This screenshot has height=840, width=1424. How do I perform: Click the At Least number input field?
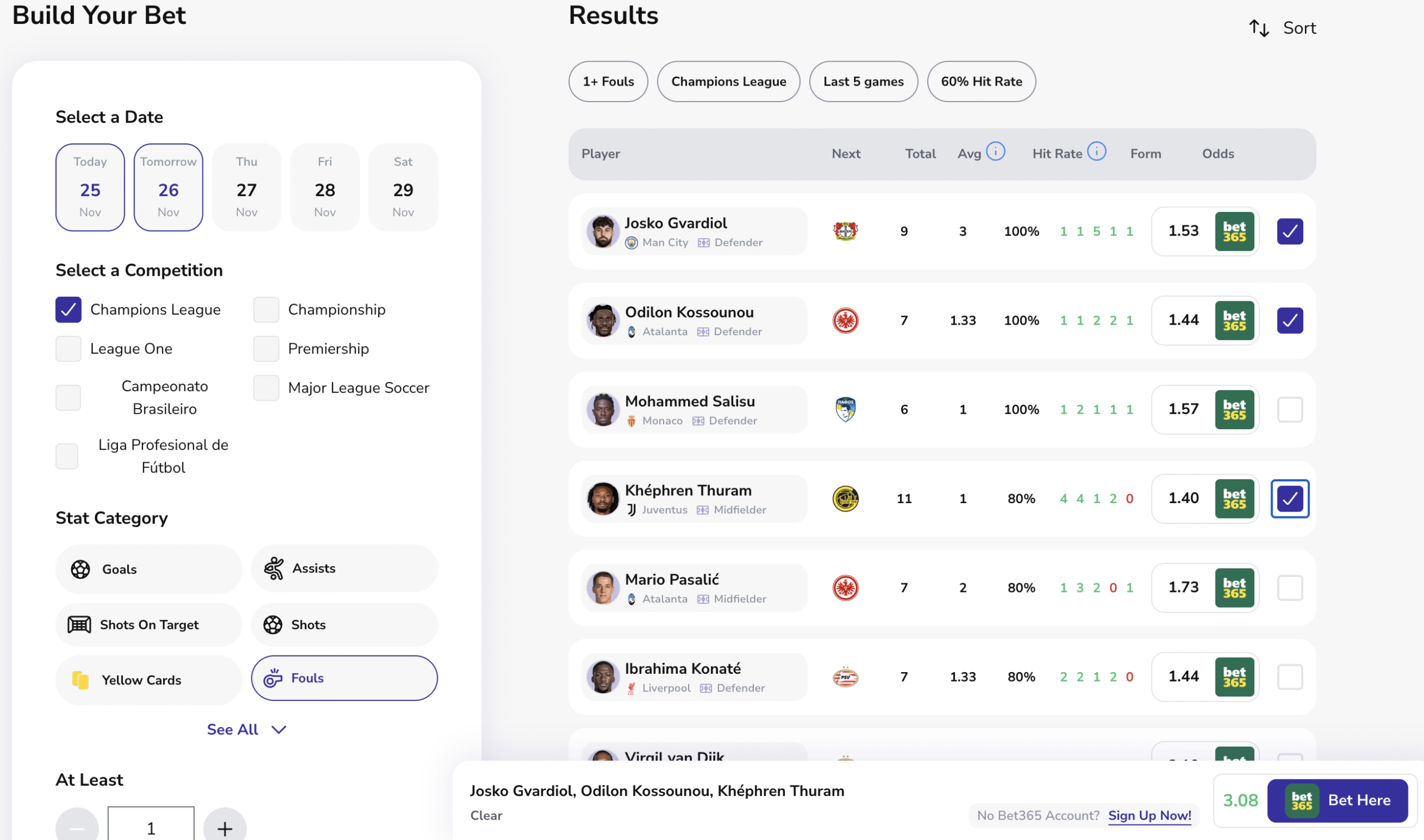click(151, 827)
